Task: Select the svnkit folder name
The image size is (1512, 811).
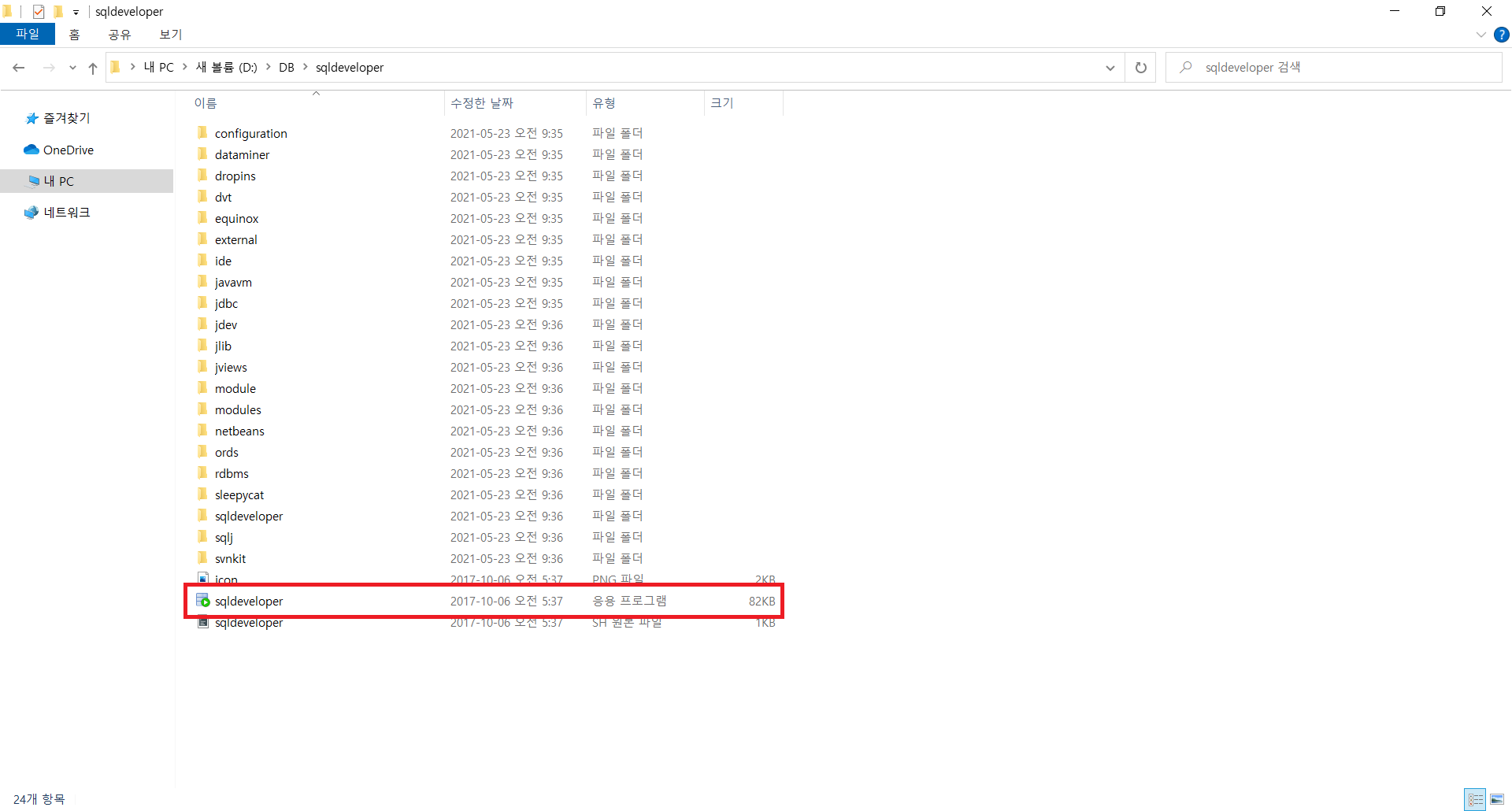Action: click(230, 559)
